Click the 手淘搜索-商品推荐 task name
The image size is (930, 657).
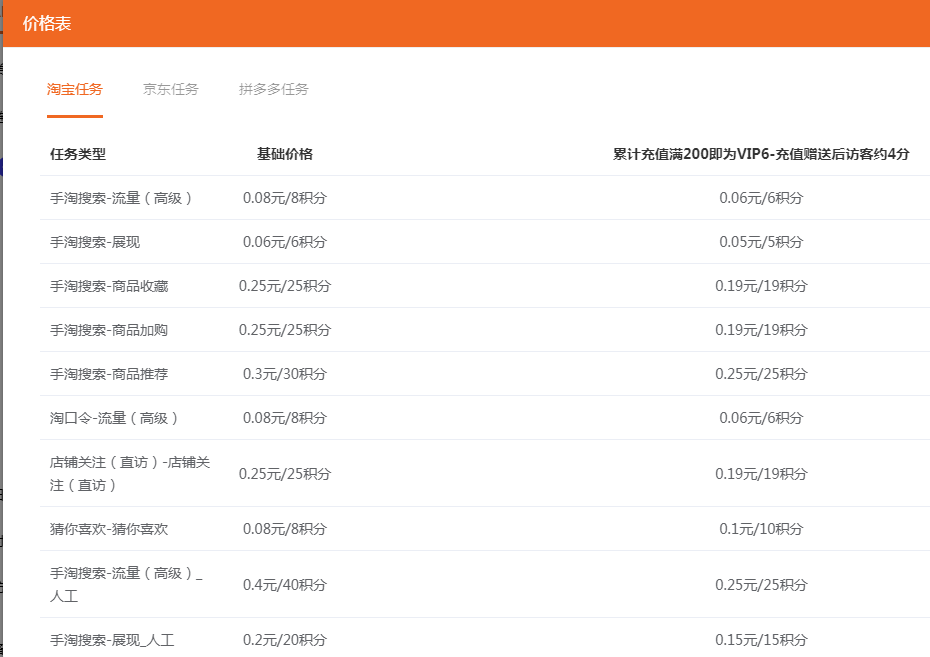109,374
